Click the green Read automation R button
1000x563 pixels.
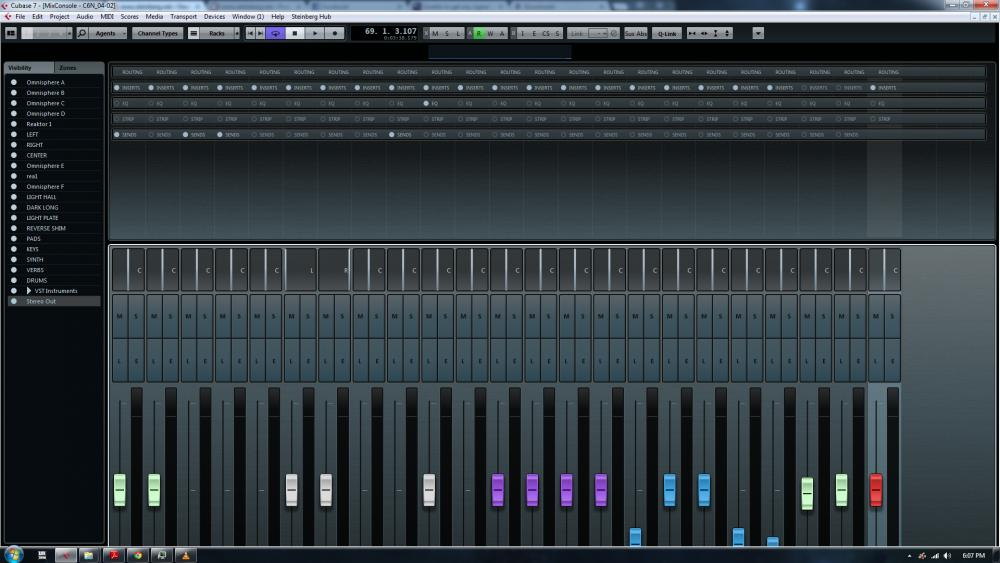pyautogui.click(x=479, y=33)
